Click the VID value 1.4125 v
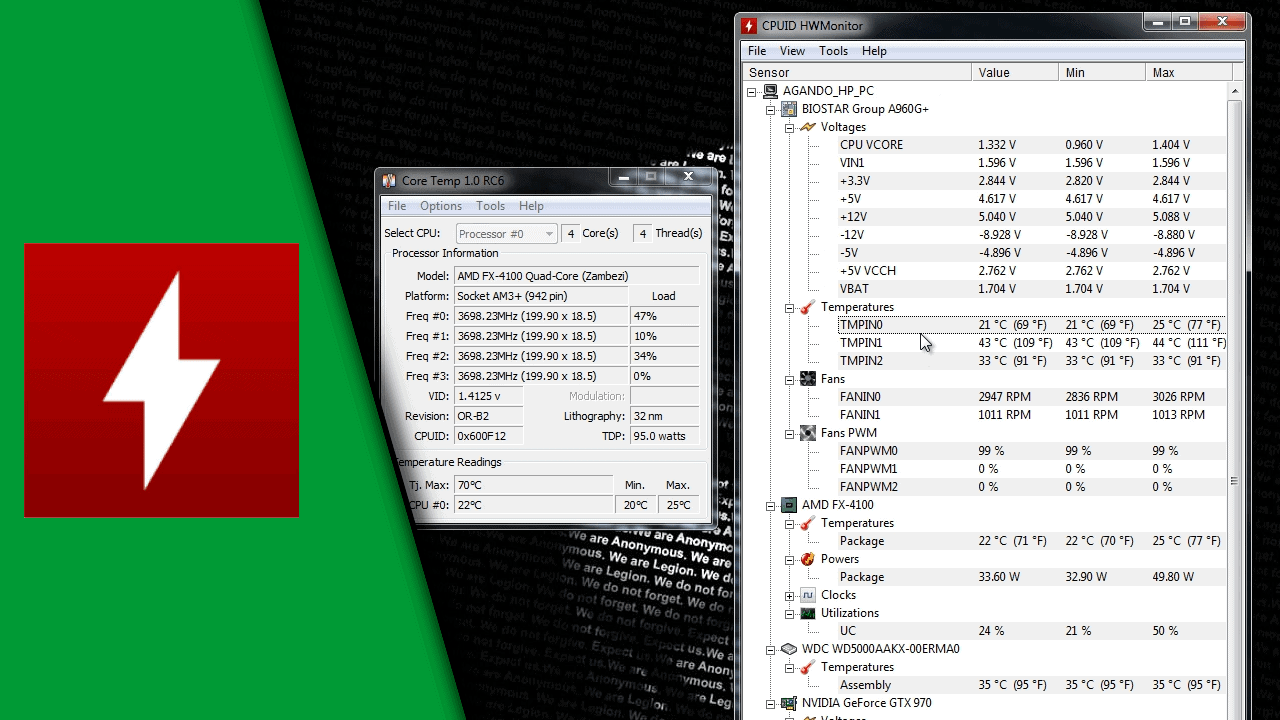The image size is (1280, 720). (488, 396)
